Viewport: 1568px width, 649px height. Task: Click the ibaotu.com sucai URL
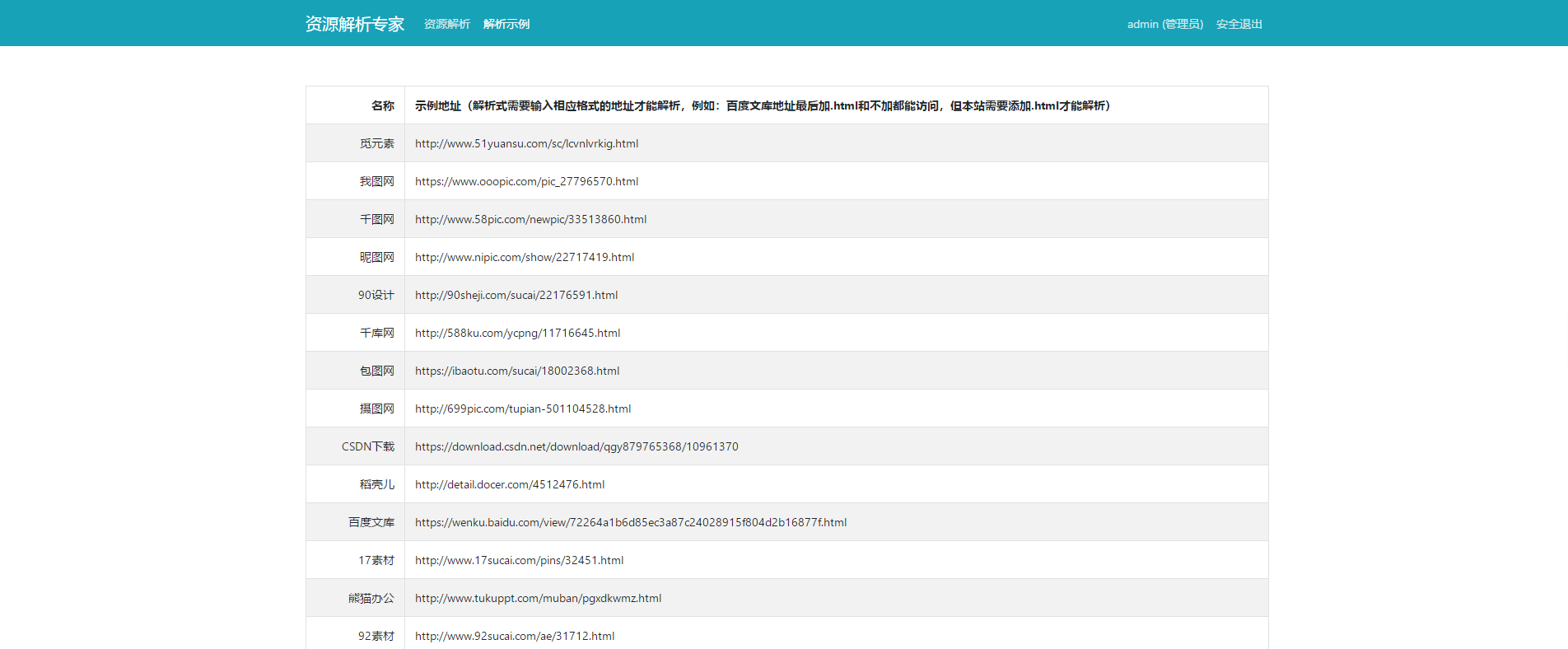(x=517, y=371)
